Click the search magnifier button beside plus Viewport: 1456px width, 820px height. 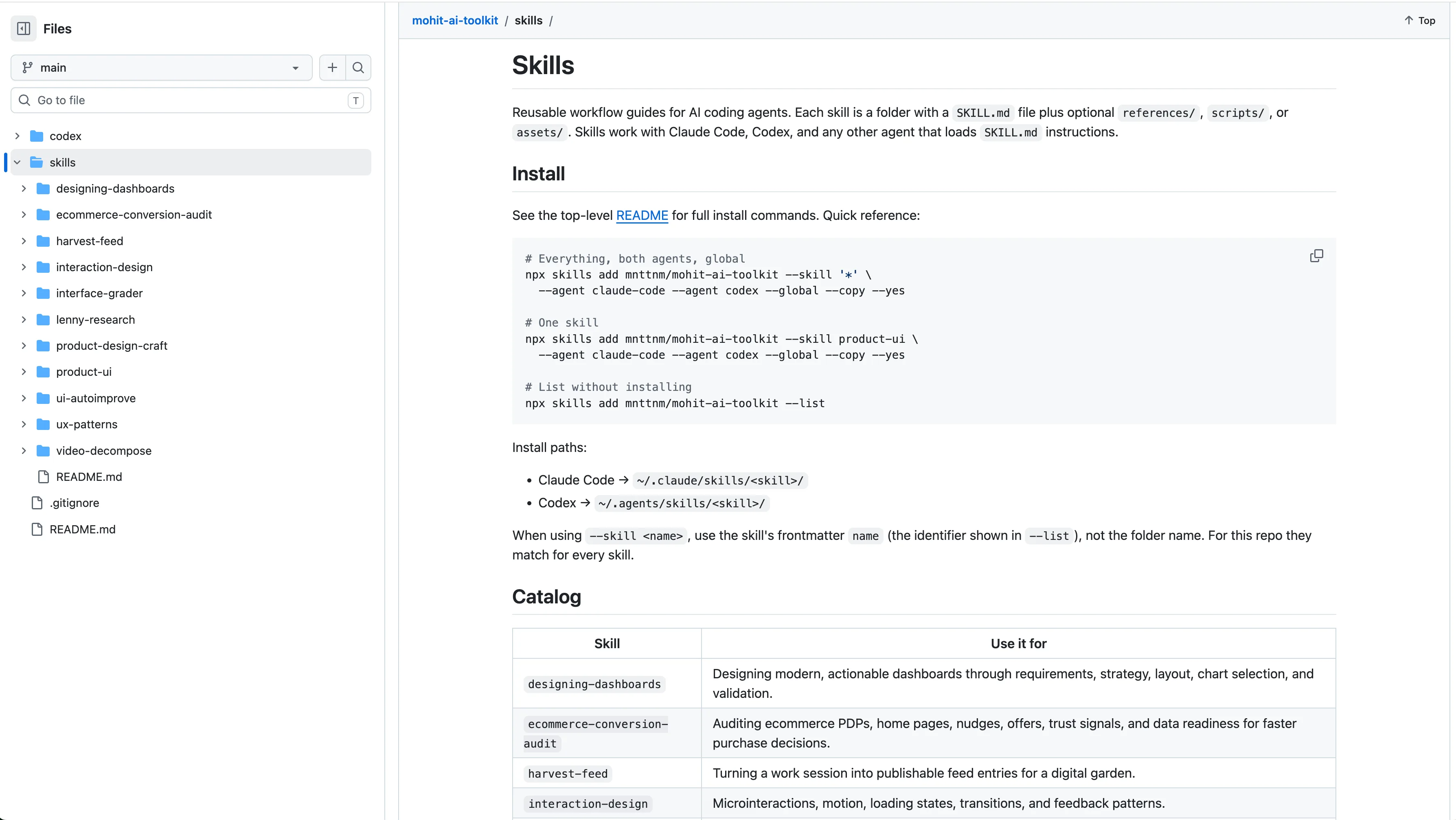pyautogui.click(x=358, y=68)
